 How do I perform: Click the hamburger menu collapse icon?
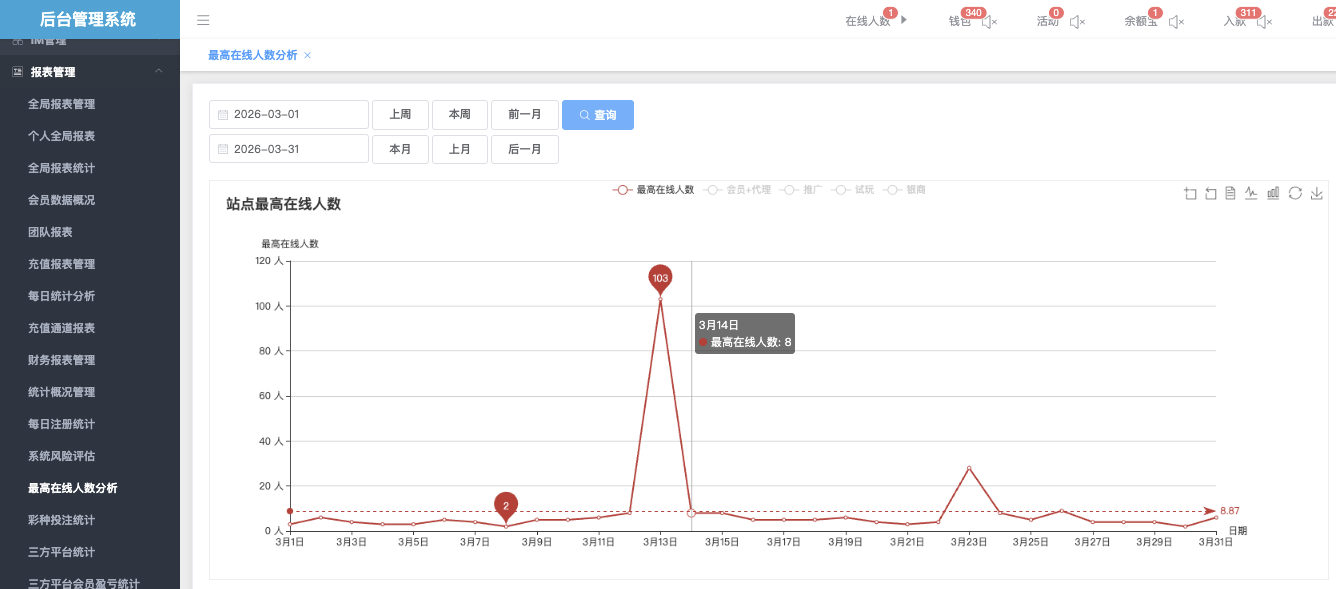[x=203, y=20]
